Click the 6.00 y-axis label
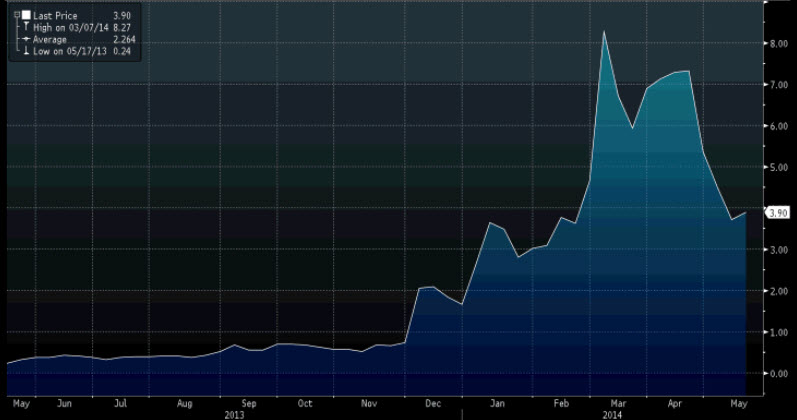The width and height of the screenshot is (797, 420). [778, 126]
